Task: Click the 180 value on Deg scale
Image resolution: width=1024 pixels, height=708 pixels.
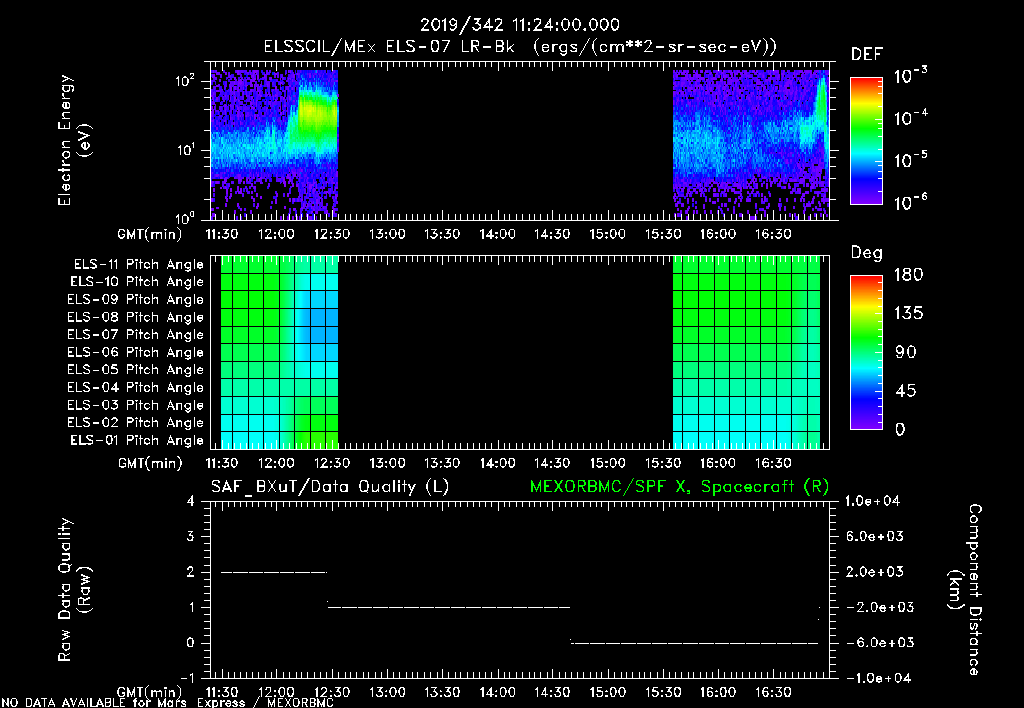Action: (x=908, y=275)
